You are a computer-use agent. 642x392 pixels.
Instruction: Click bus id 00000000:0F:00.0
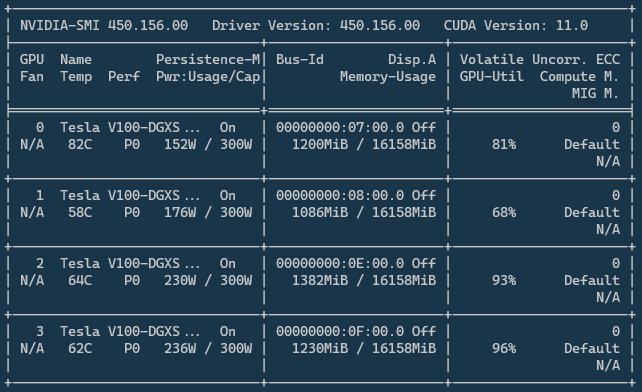[x=340, y=331]
